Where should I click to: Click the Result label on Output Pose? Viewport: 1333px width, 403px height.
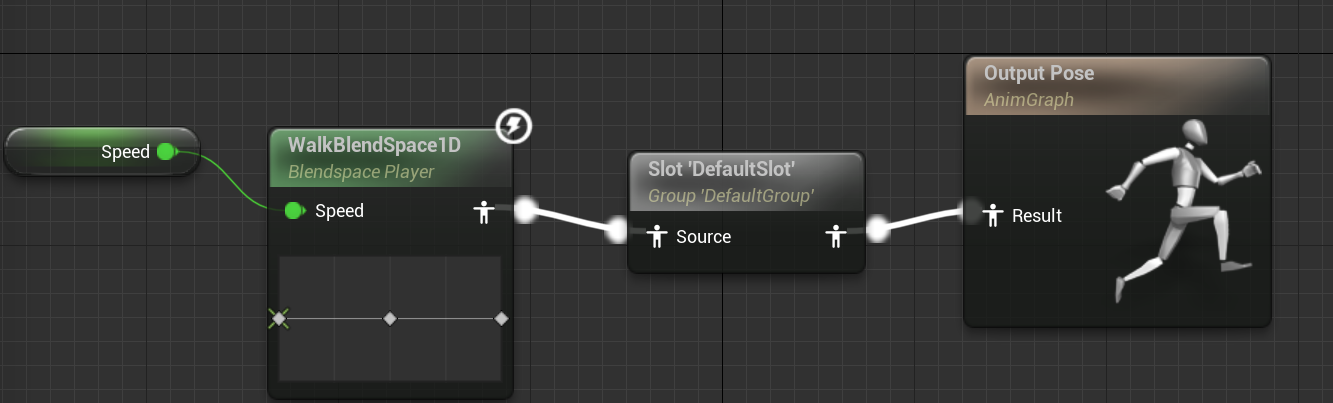[x=1037, y=215]
